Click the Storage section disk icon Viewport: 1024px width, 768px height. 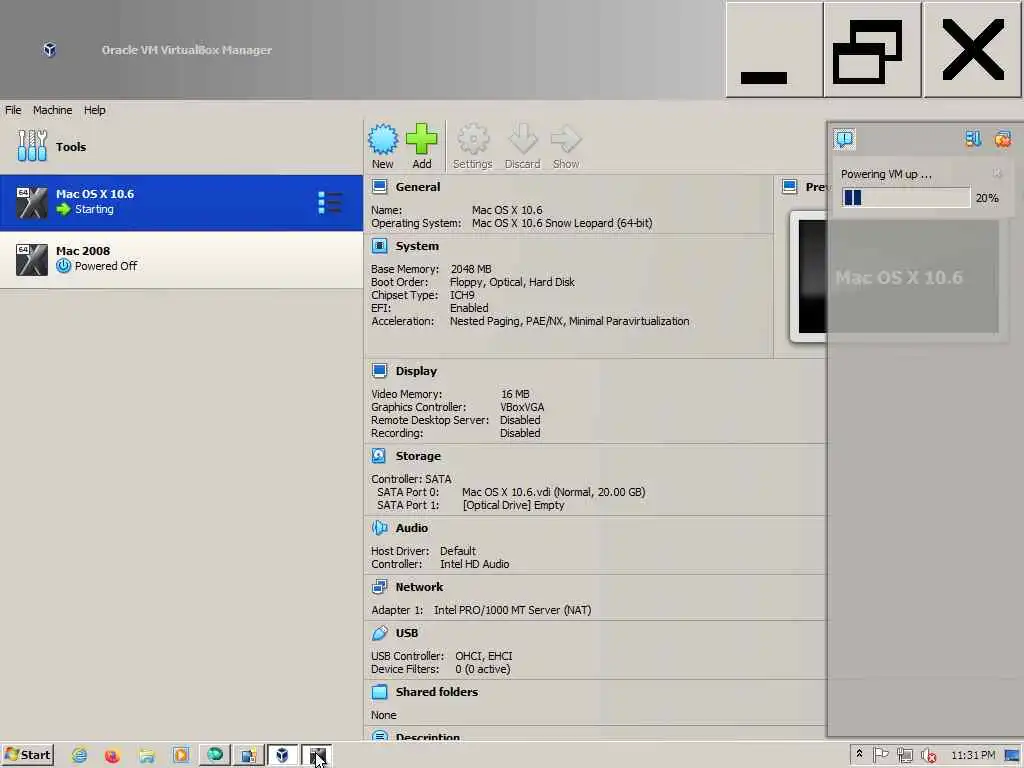[379, 456]
